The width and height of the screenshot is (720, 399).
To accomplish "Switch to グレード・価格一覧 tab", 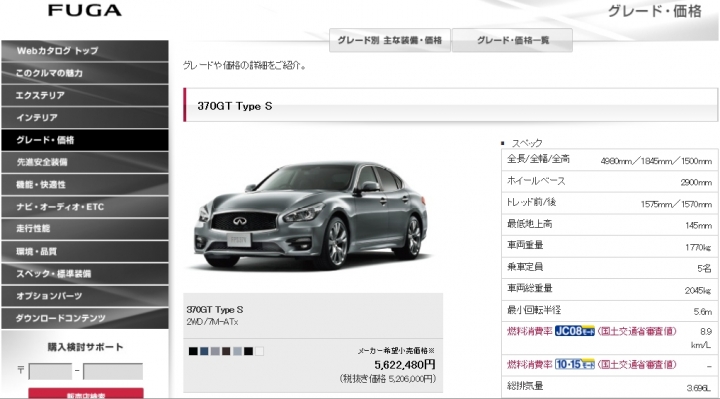I will point(512,40).
